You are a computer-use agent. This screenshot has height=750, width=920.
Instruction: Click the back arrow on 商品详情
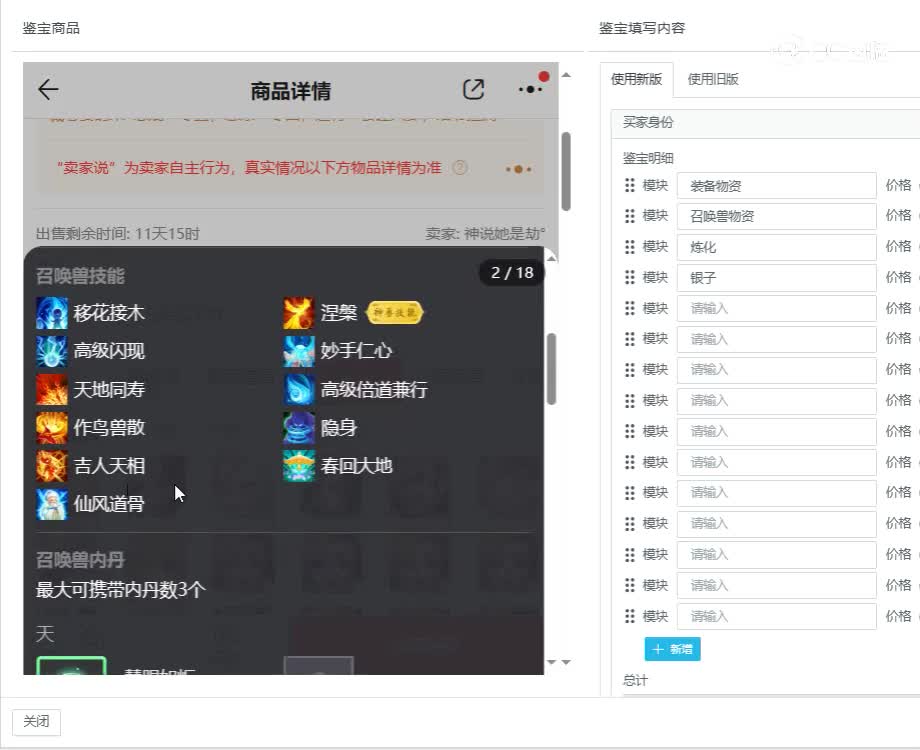click(47, 89)
